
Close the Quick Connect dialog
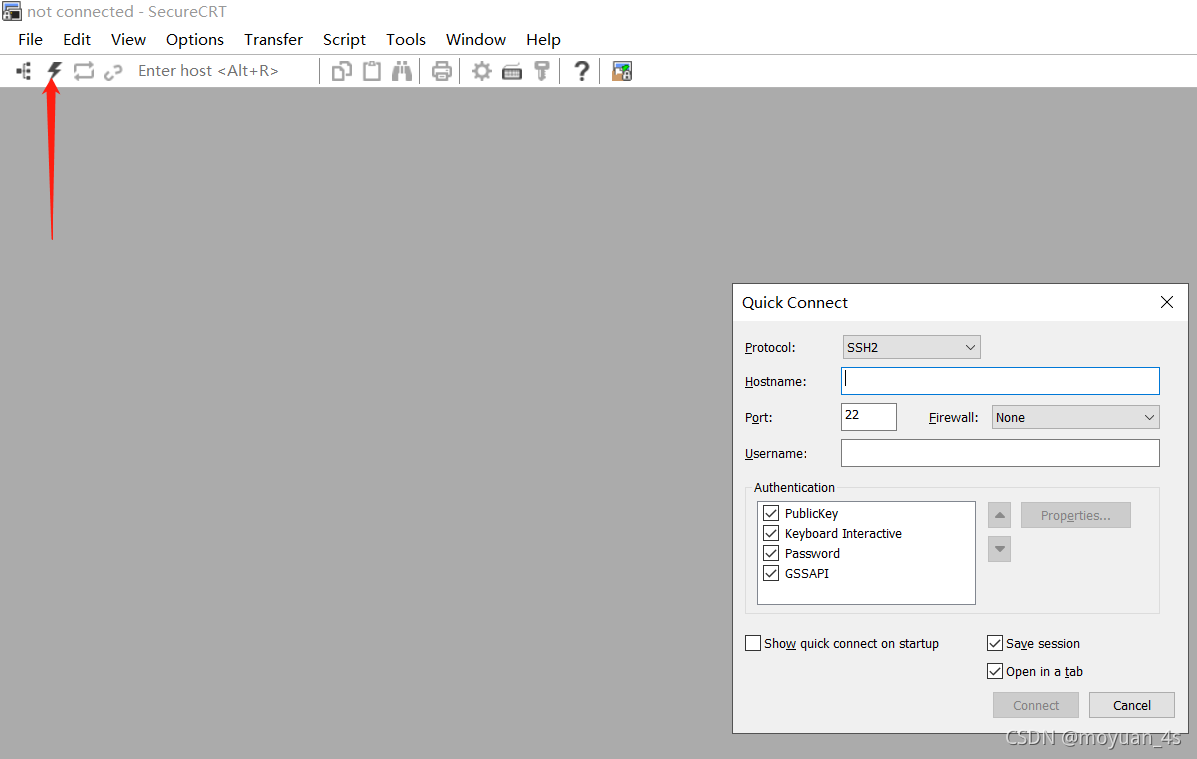pyautogui.click(x=1166, y=302)
